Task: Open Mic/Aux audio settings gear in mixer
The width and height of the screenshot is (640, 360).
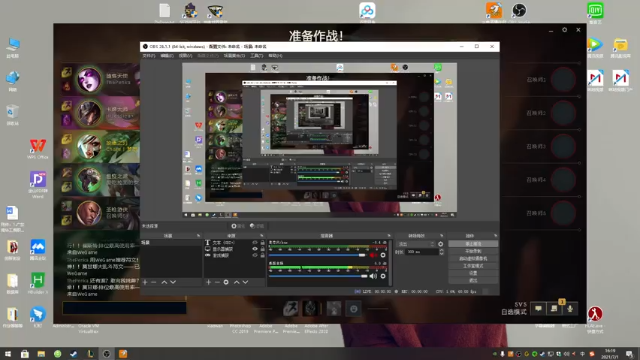Action: click(x=383, y=255)
